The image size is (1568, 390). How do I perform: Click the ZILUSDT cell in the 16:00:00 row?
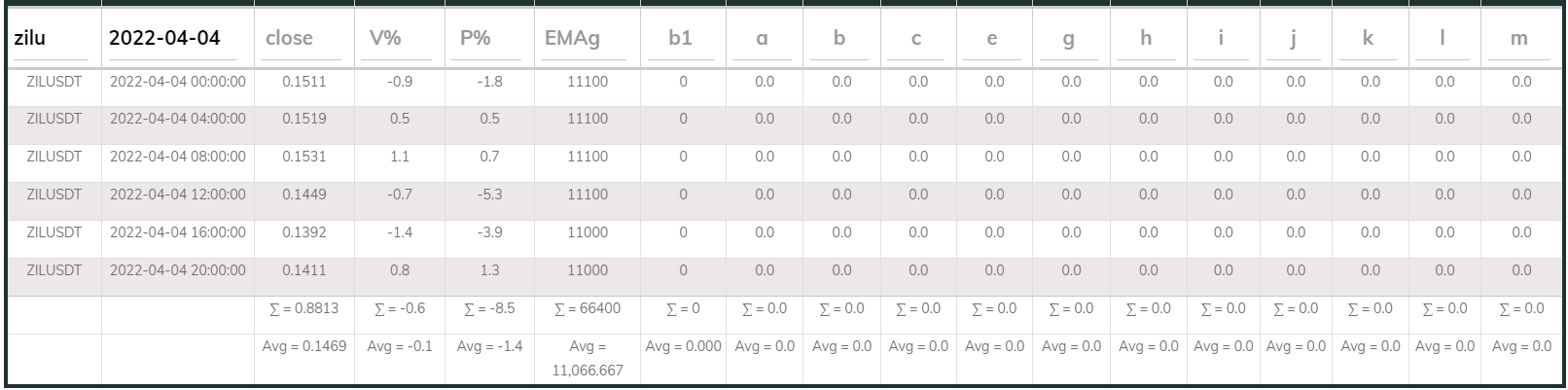click(54, 232)
